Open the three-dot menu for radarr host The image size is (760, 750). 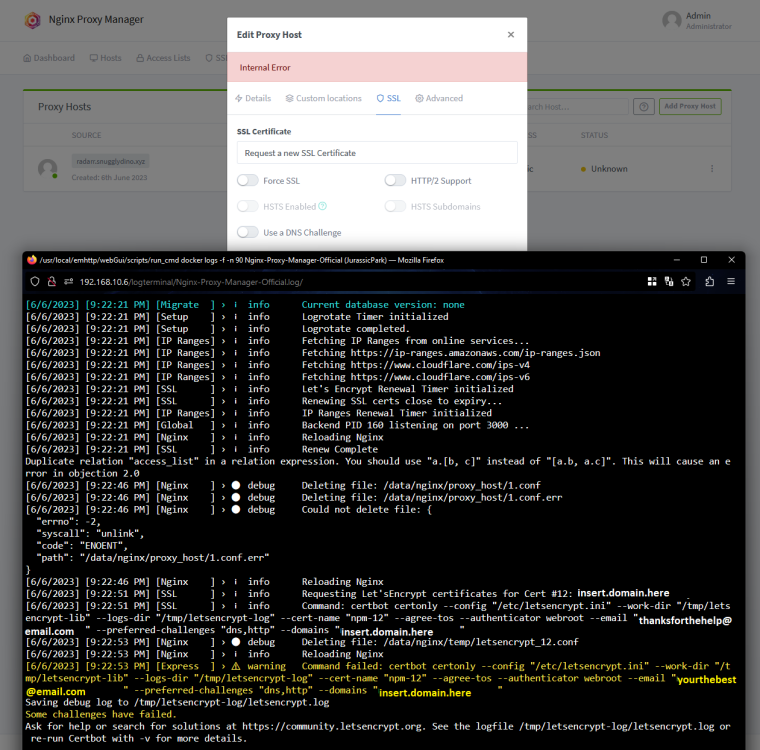click(712, 169)
